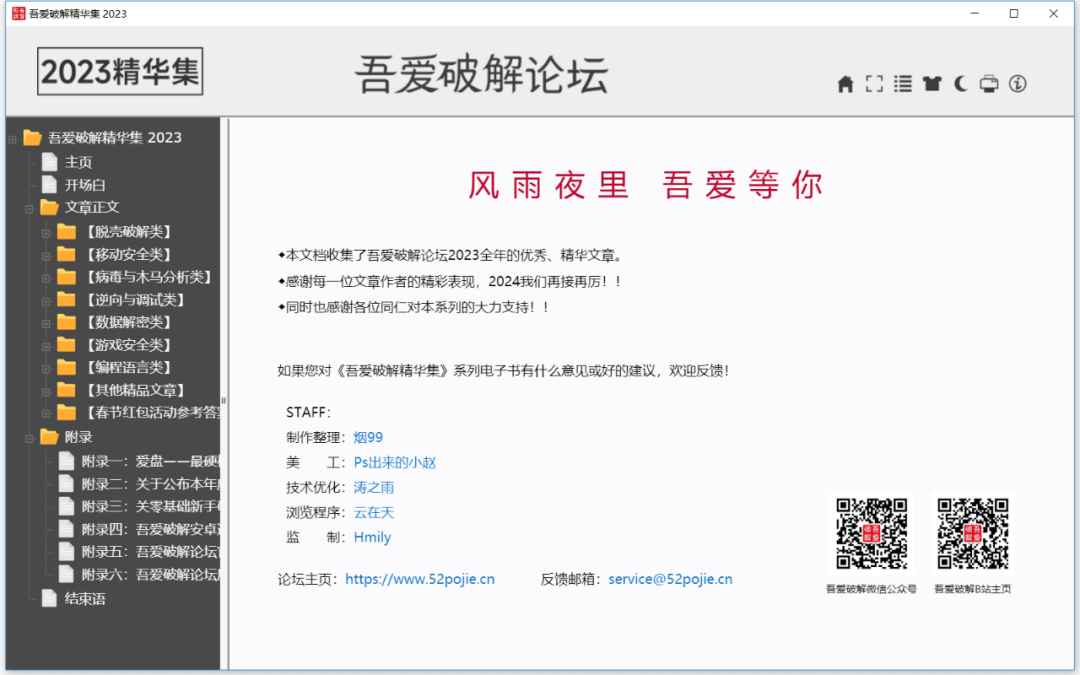Open the 开场白 page

tap(85, 185)
